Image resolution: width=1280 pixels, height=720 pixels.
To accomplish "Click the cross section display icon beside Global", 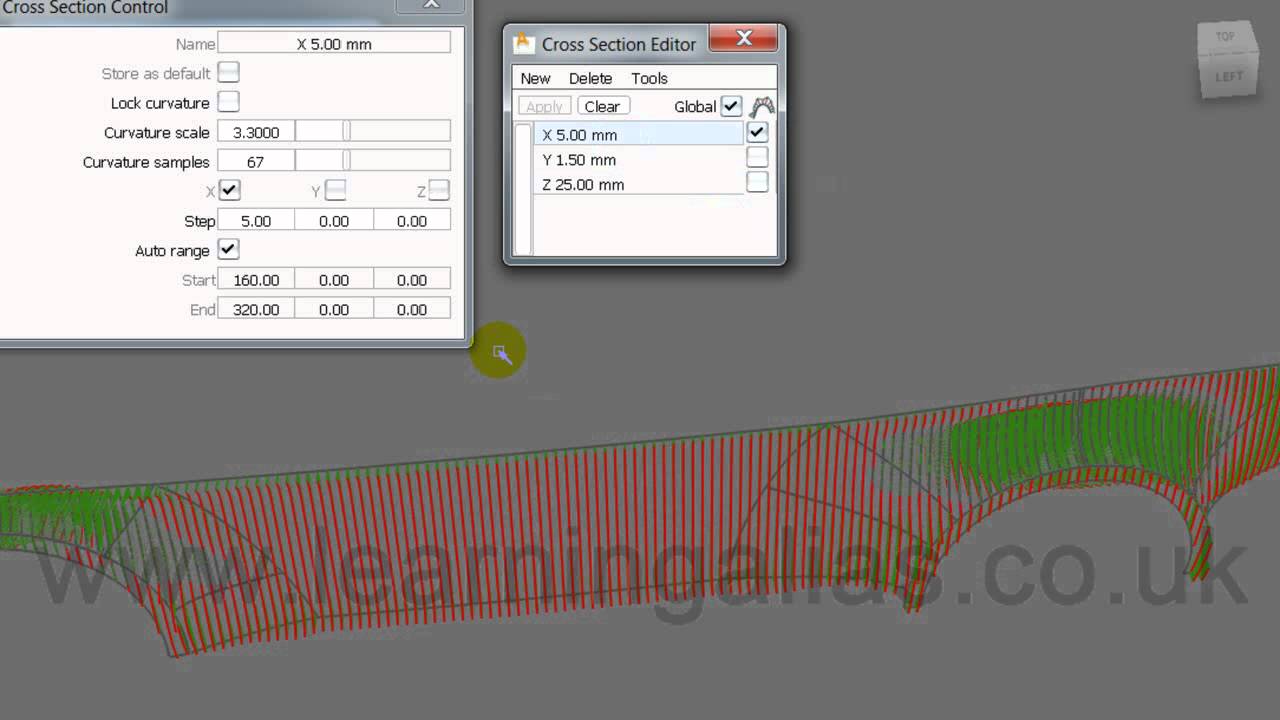I will pos(762,106).
